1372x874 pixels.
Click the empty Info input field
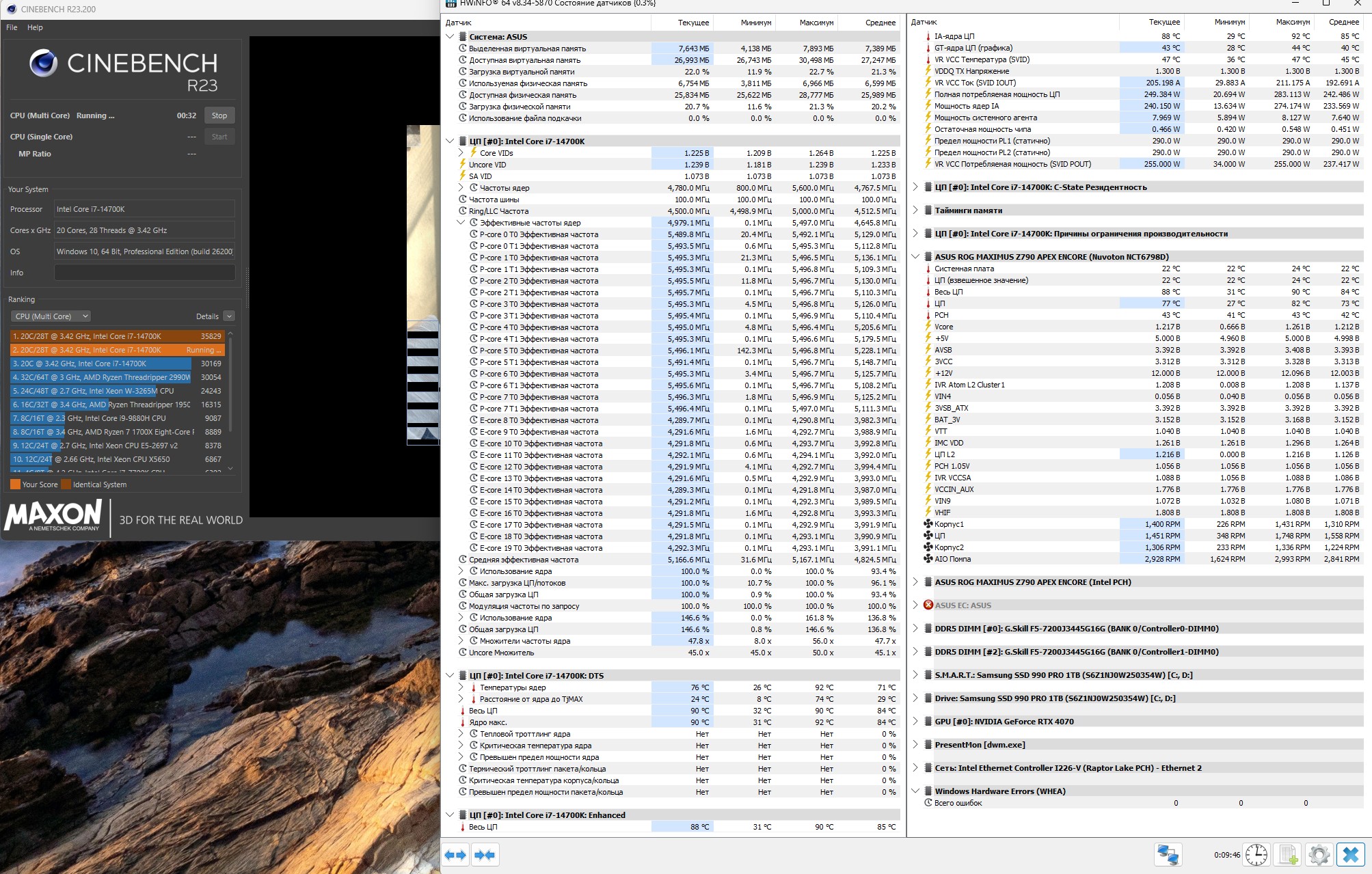point(144,273)
